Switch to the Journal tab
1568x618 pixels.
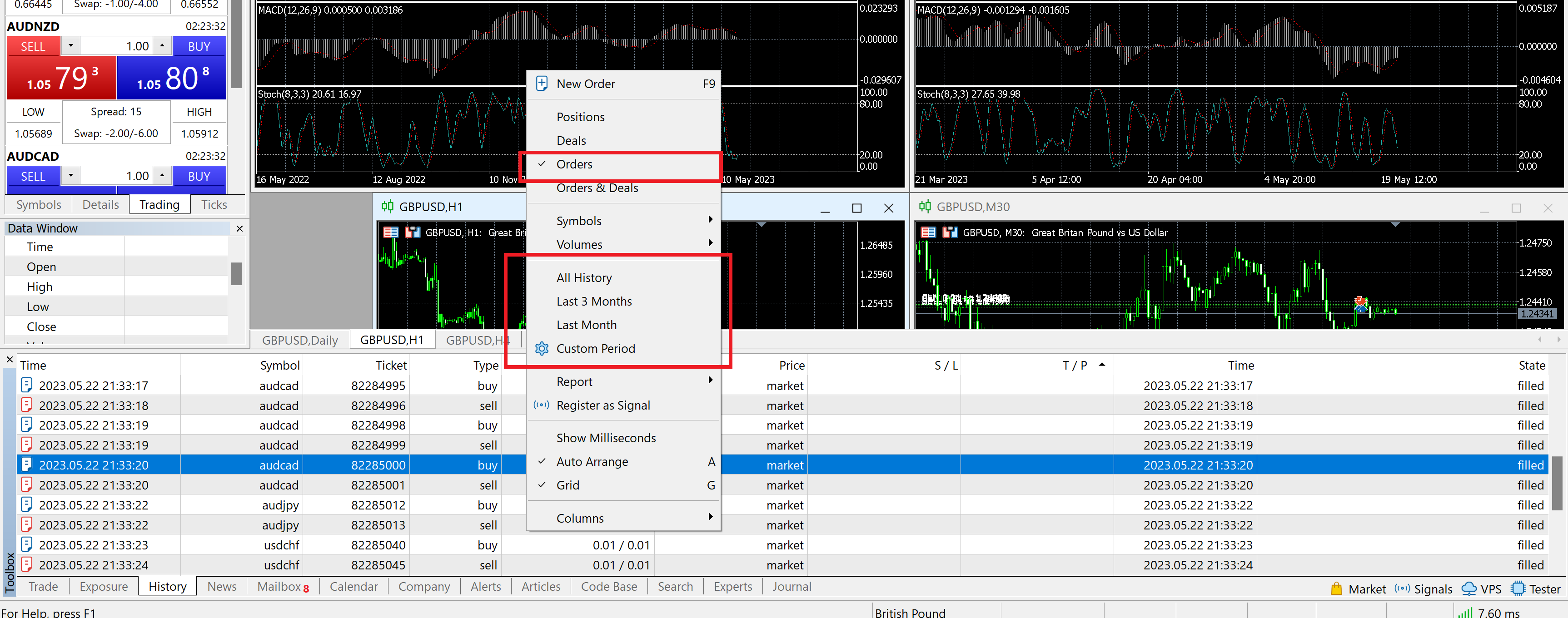pos(791,586)
